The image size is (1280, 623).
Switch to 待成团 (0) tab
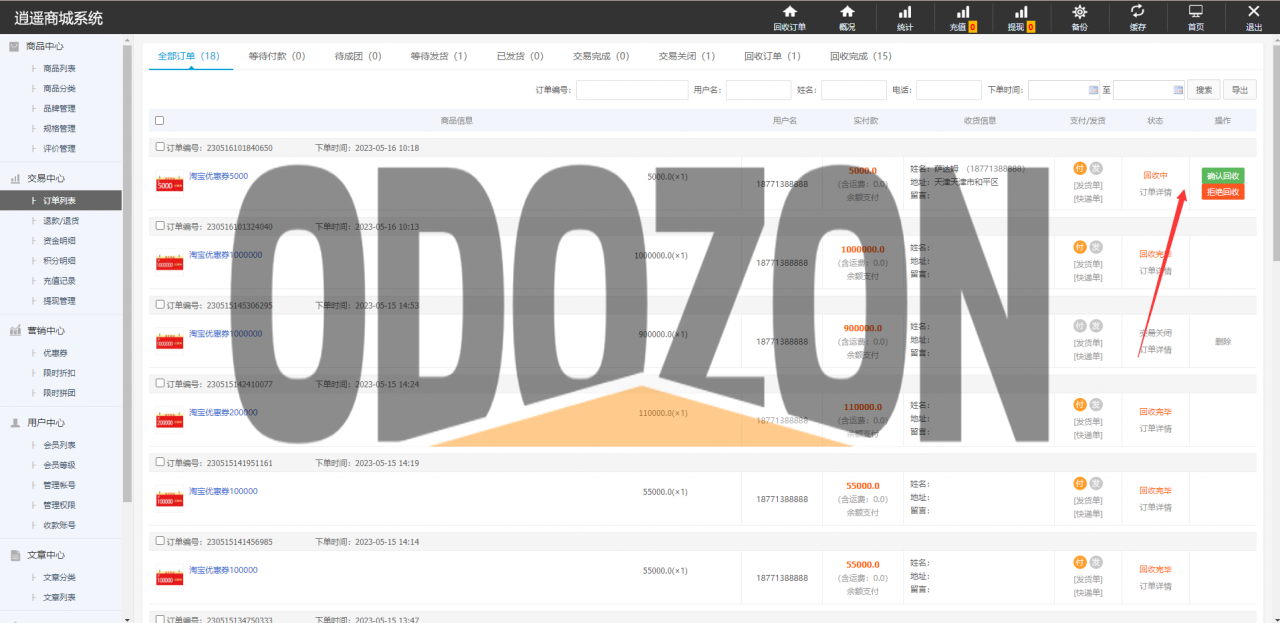358,56
